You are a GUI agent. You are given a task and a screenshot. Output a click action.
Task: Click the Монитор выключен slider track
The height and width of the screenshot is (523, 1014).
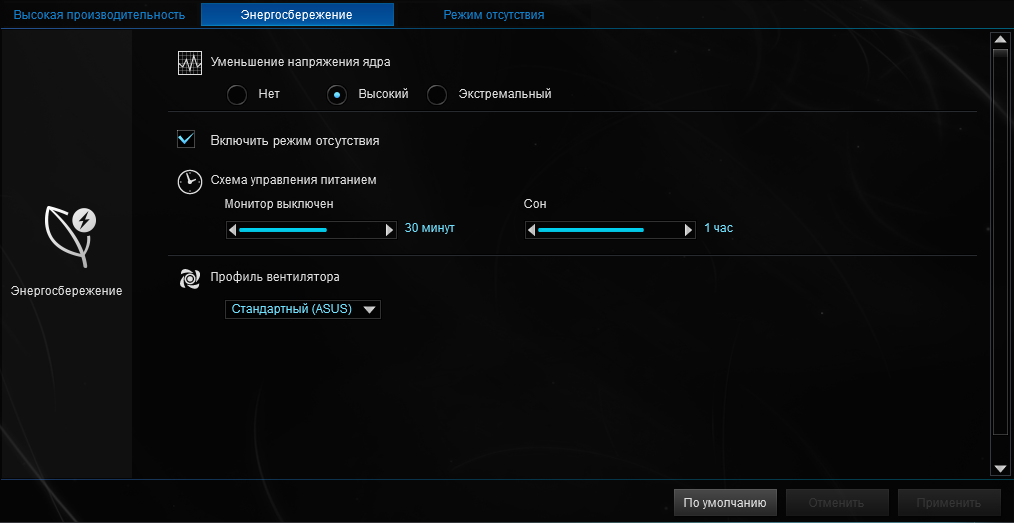(x=311, y=230)
